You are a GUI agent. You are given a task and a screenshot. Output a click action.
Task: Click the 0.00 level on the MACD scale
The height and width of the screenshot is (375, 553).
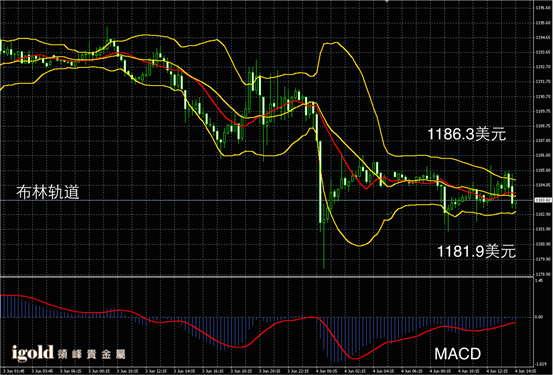pos(540,317)
